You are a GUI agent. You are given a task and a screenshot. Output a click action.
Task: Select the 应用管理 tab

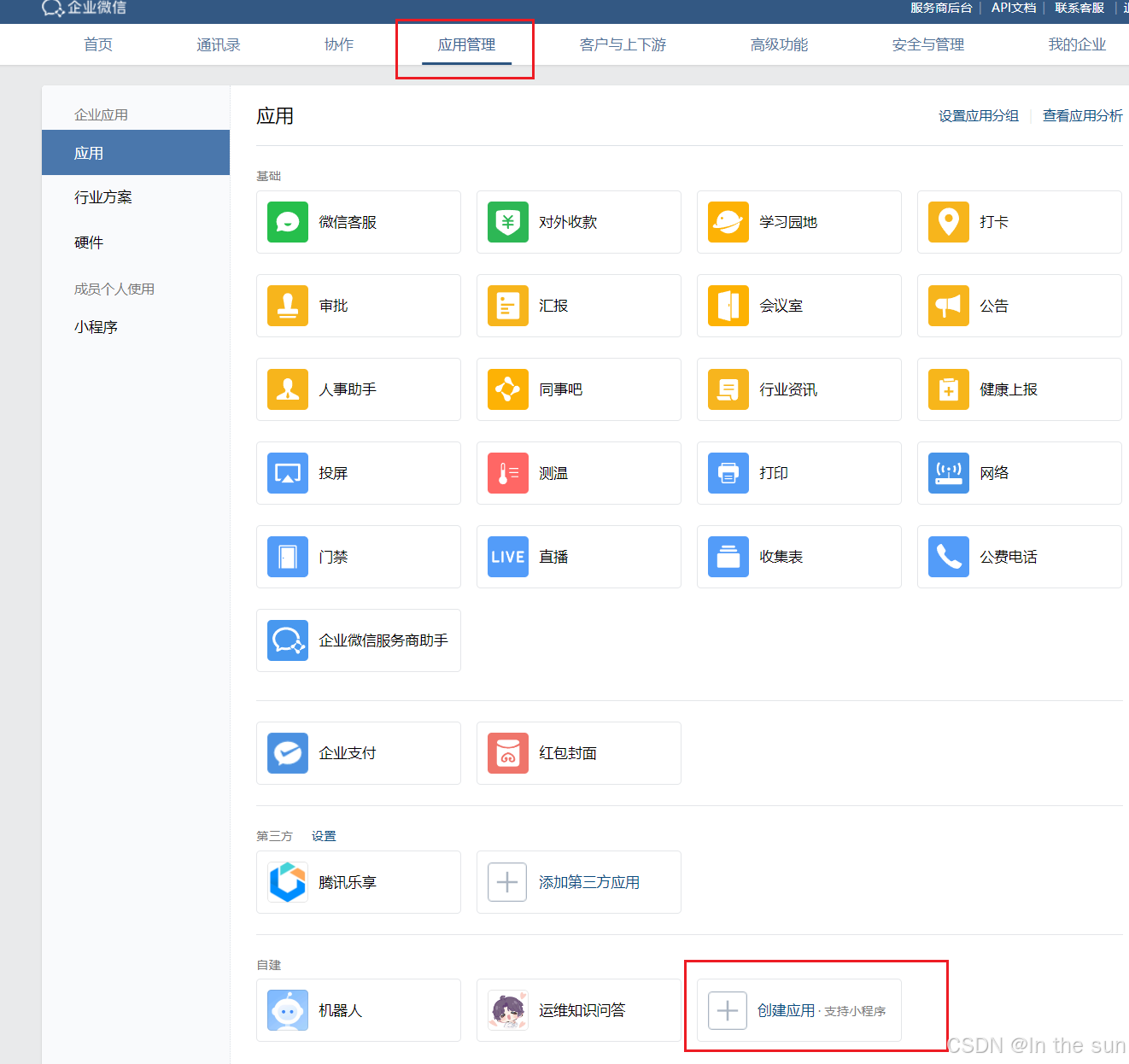[x=466, y=44]
